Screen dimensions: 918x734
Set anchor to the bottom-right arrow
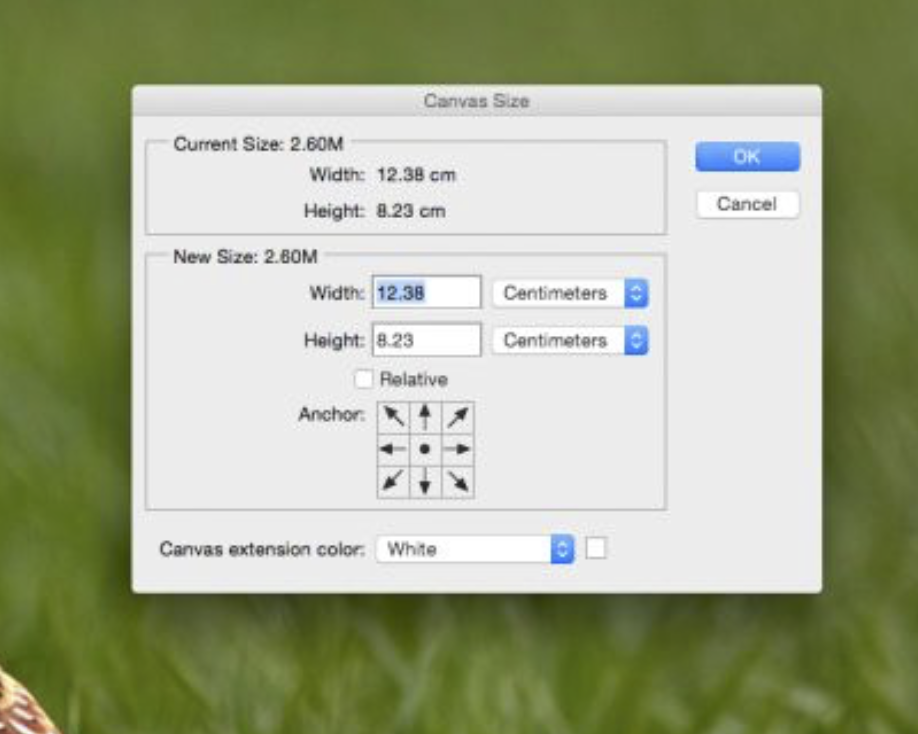point(458,482)
